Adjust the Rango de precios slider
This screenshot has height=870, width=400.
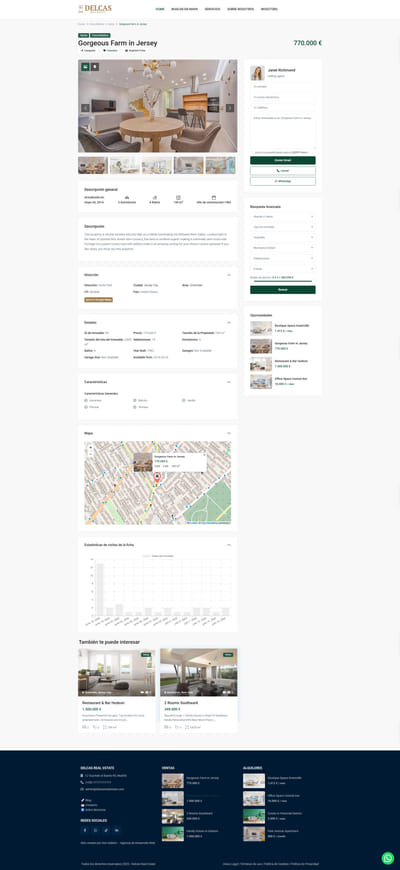pyautogui.click(x=283, y=282)
